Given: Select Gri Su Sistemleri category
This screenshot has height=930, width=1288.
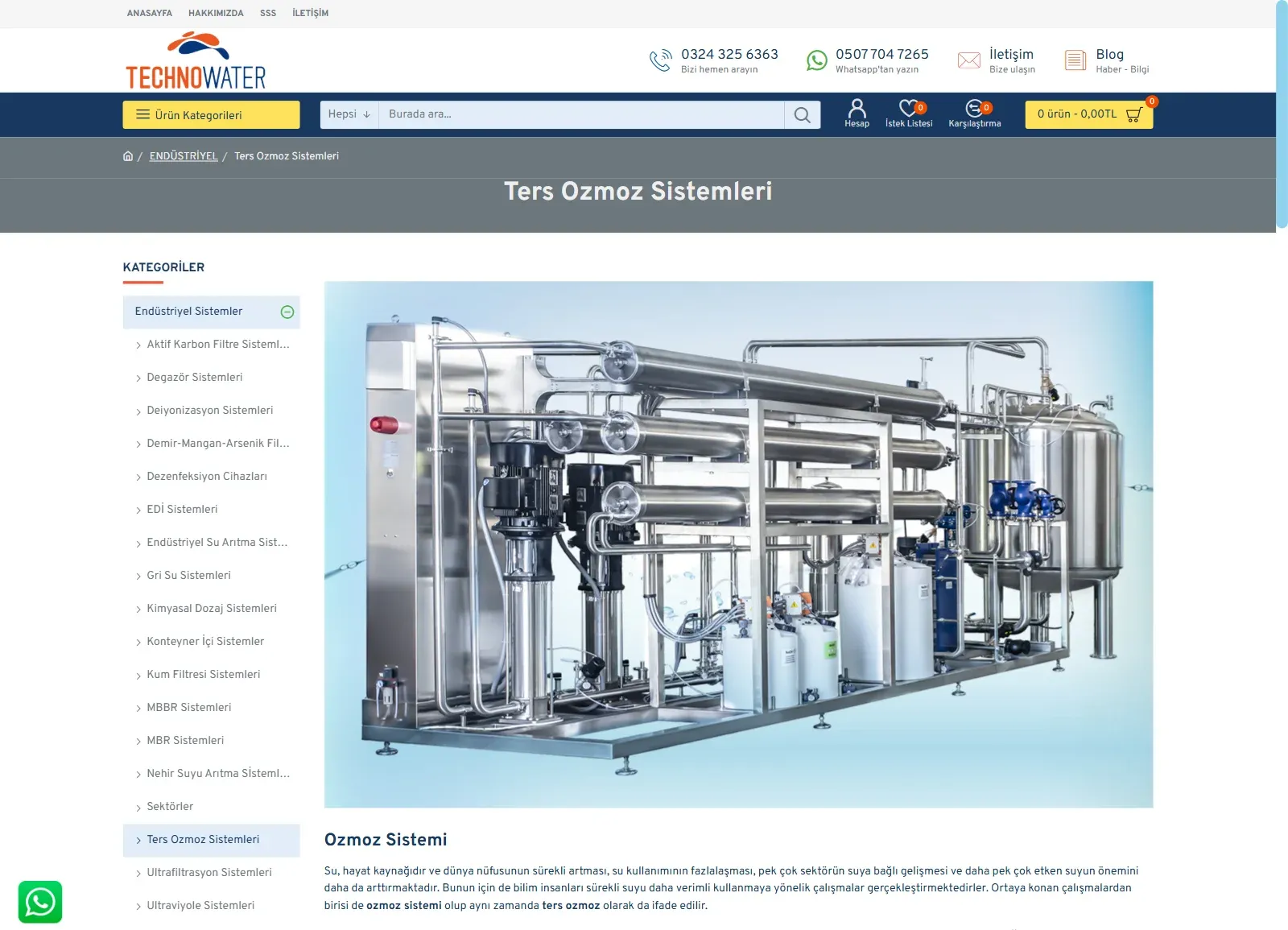Looking at the screenshot, I should (x=211, y=576).
